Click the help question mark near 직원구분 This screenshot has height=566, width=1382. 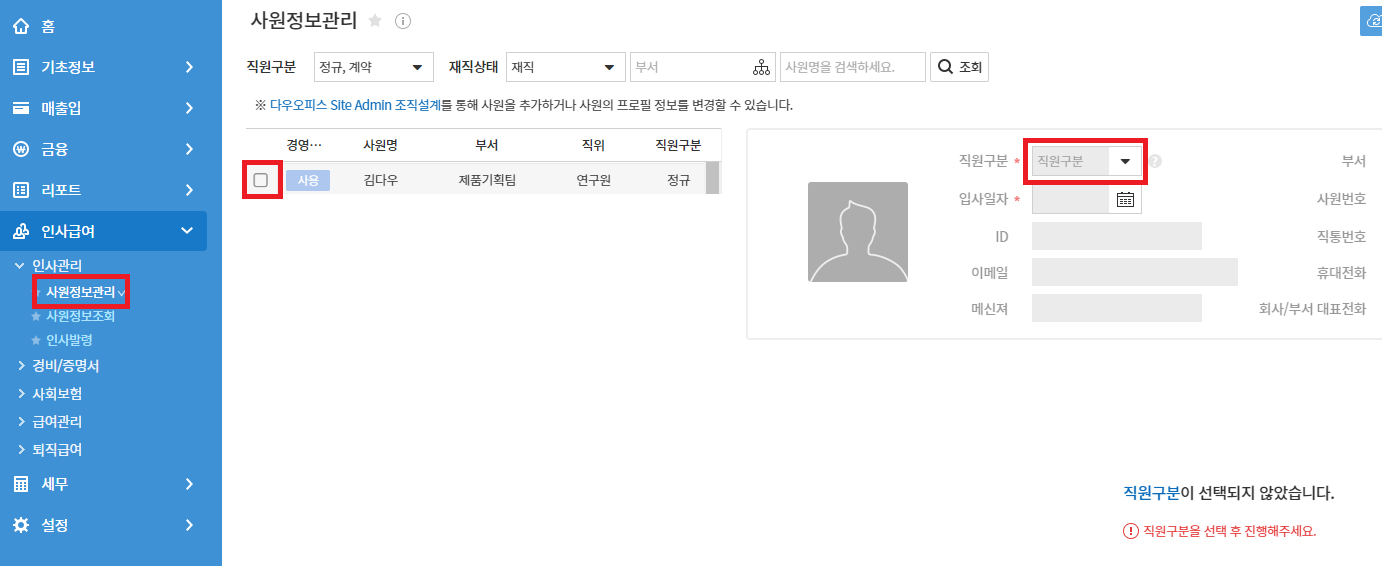[1155, 161]
